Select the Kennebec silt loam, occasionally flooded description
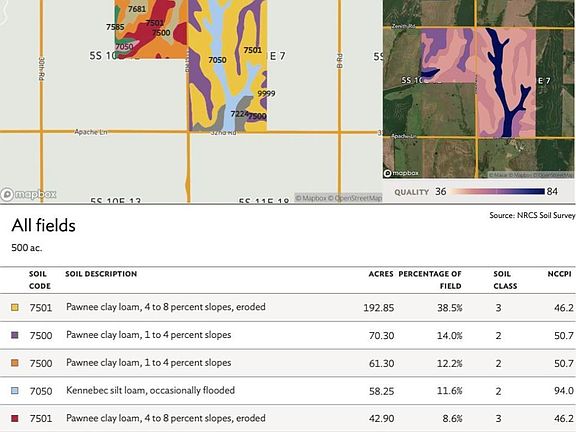The height and width of the screenshot is (432, 576). pos(150,390)
